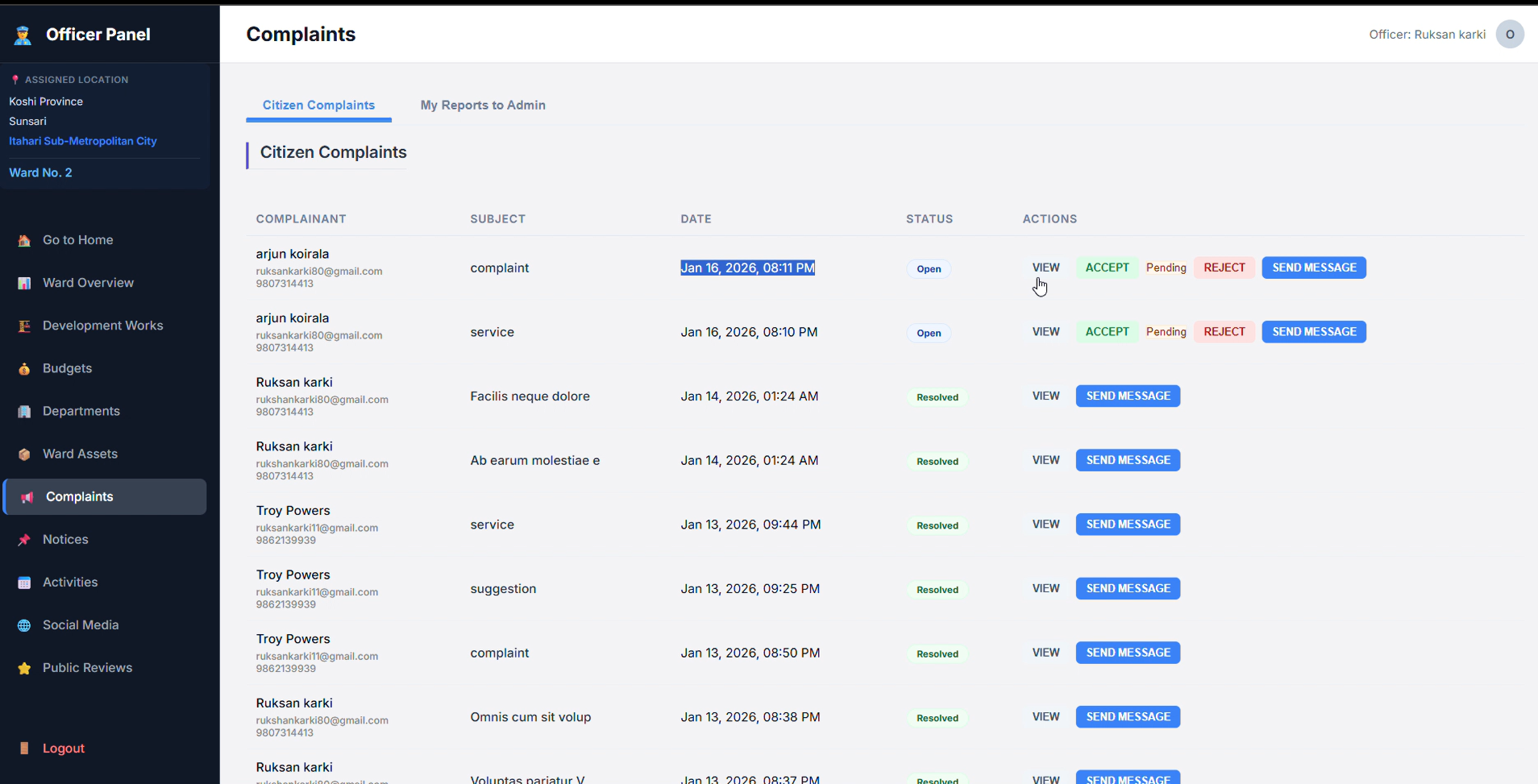Click Open status badge for service complaint
Screen dimensions: 1538x784
coord(929,333)
